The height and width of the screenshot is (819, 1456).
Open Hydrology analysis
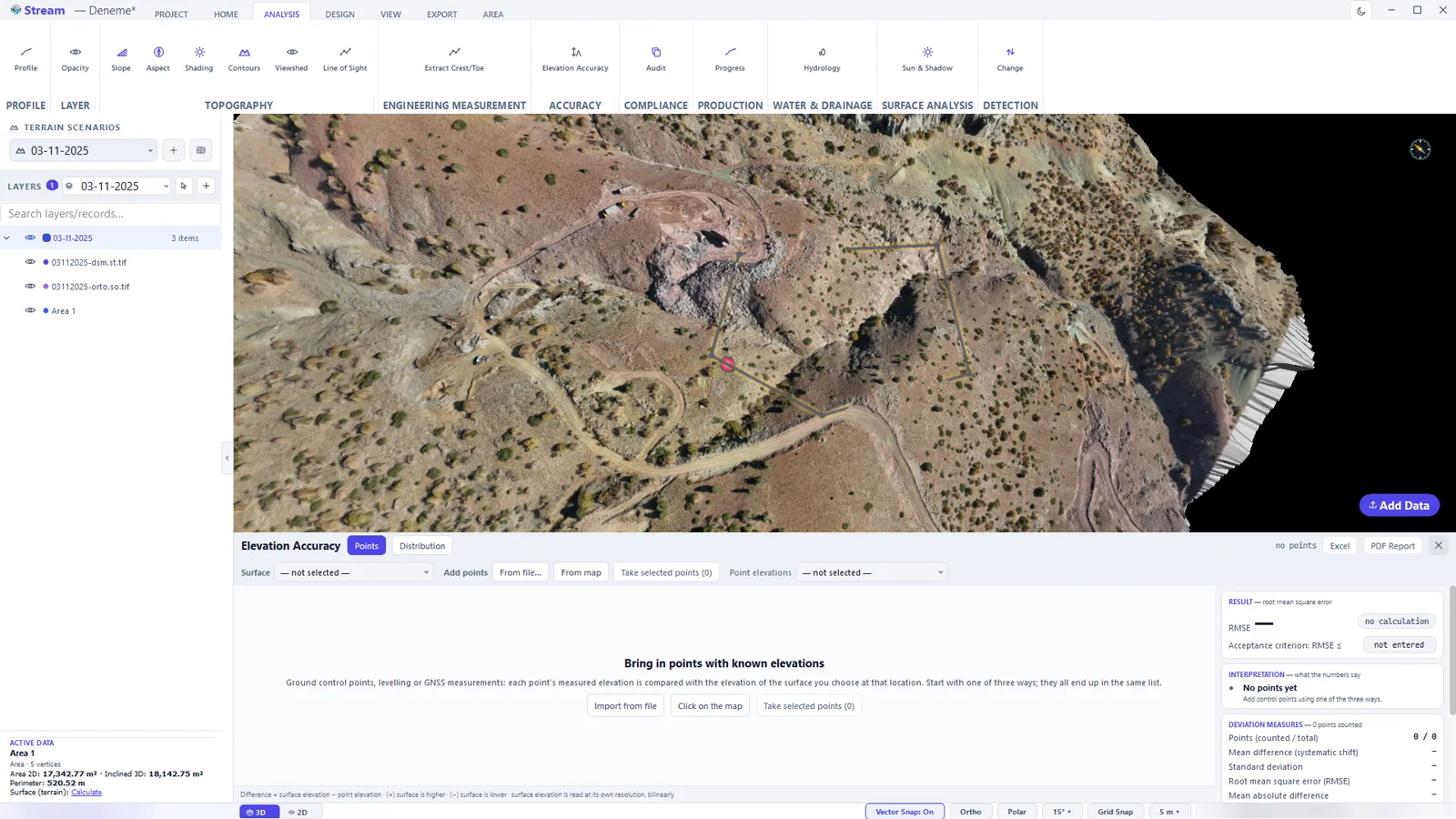click(x=822, y=59)
